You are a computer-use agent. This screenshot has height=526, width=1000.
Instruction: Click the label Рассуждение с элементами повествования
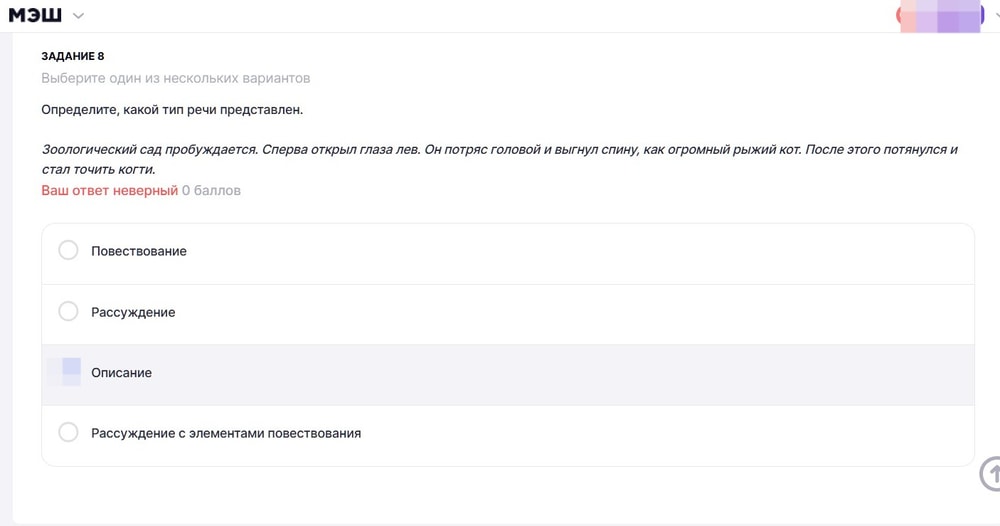(226, 433)
